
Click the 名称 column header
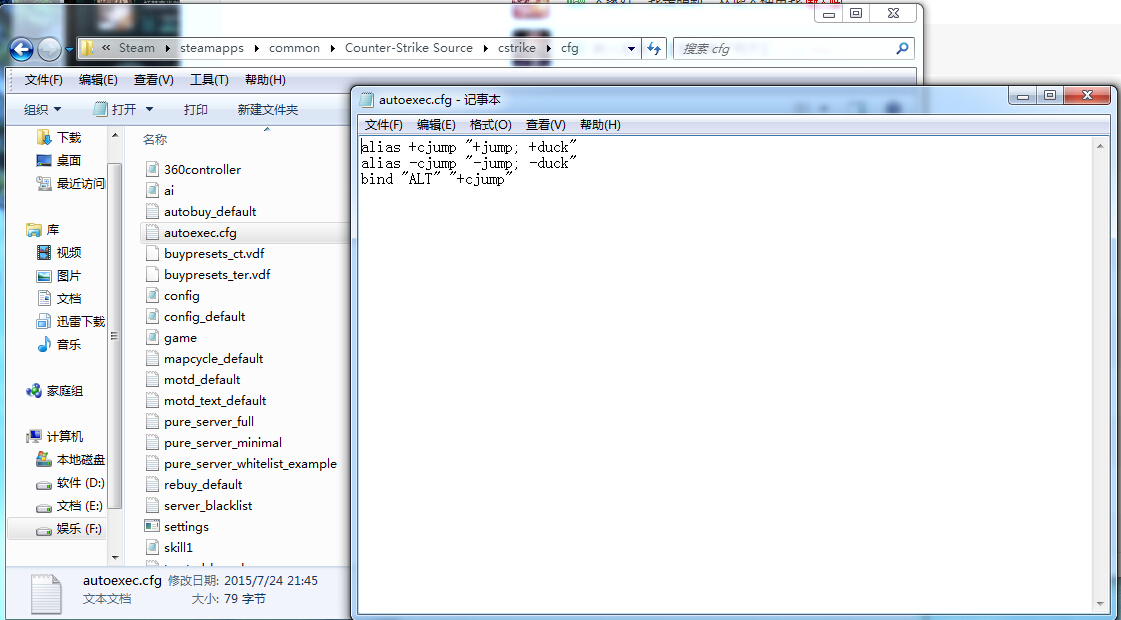[155, 139]
